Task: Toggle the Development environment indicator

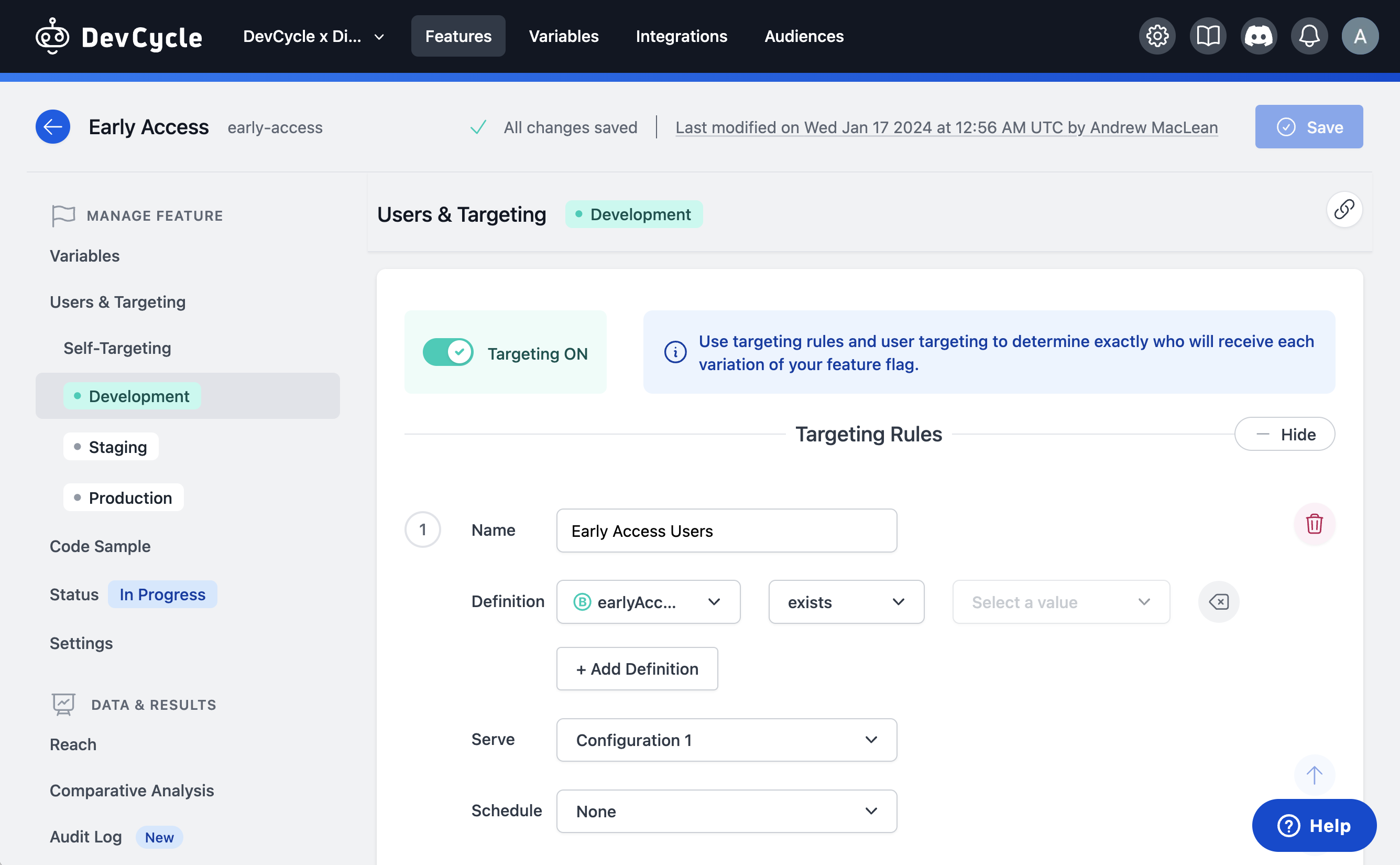Action: (634, 213)
